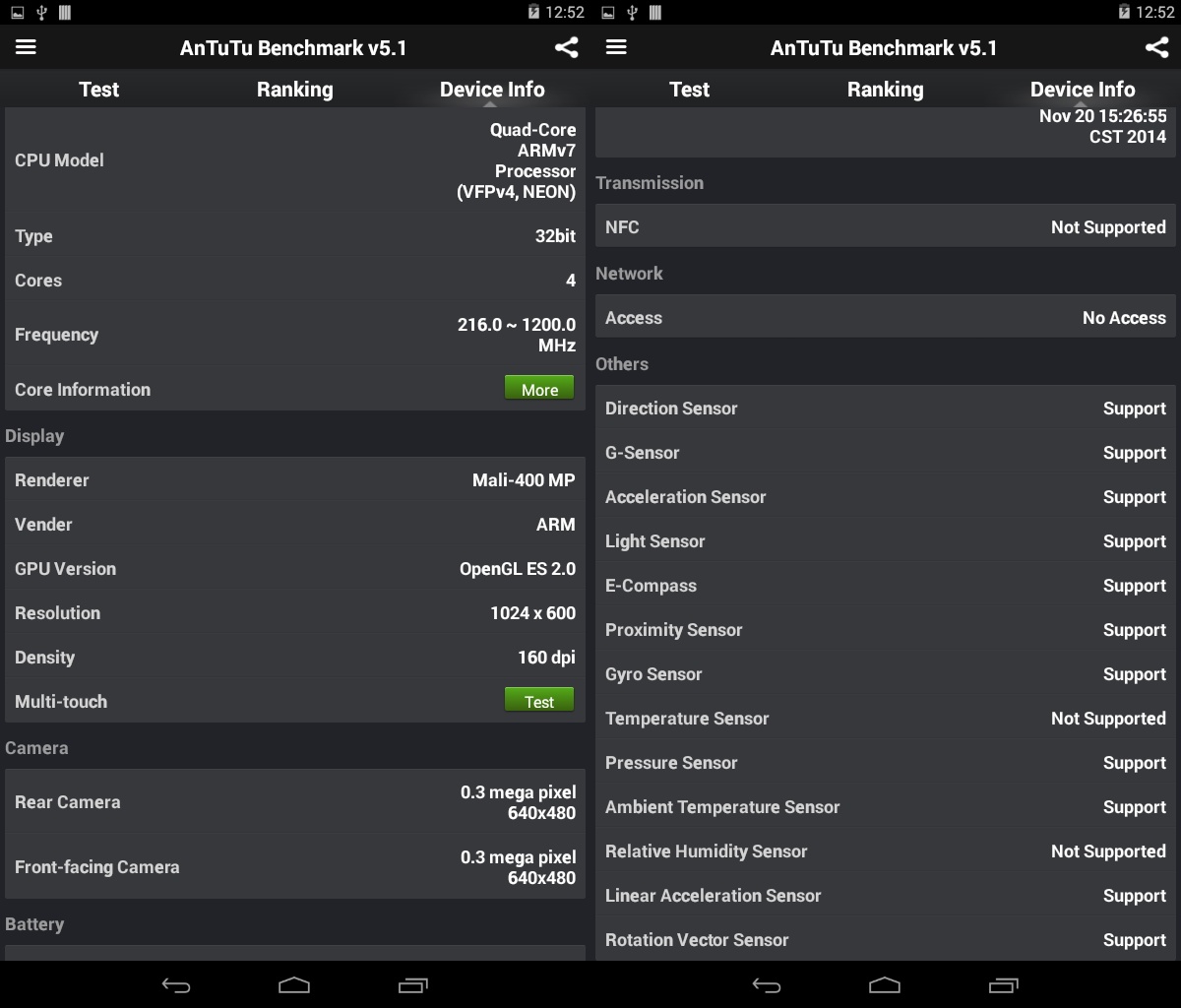Select the Rotation Vector Sensor label
The height and width of the screenshot is (1008, 1181).
(697, 940)
